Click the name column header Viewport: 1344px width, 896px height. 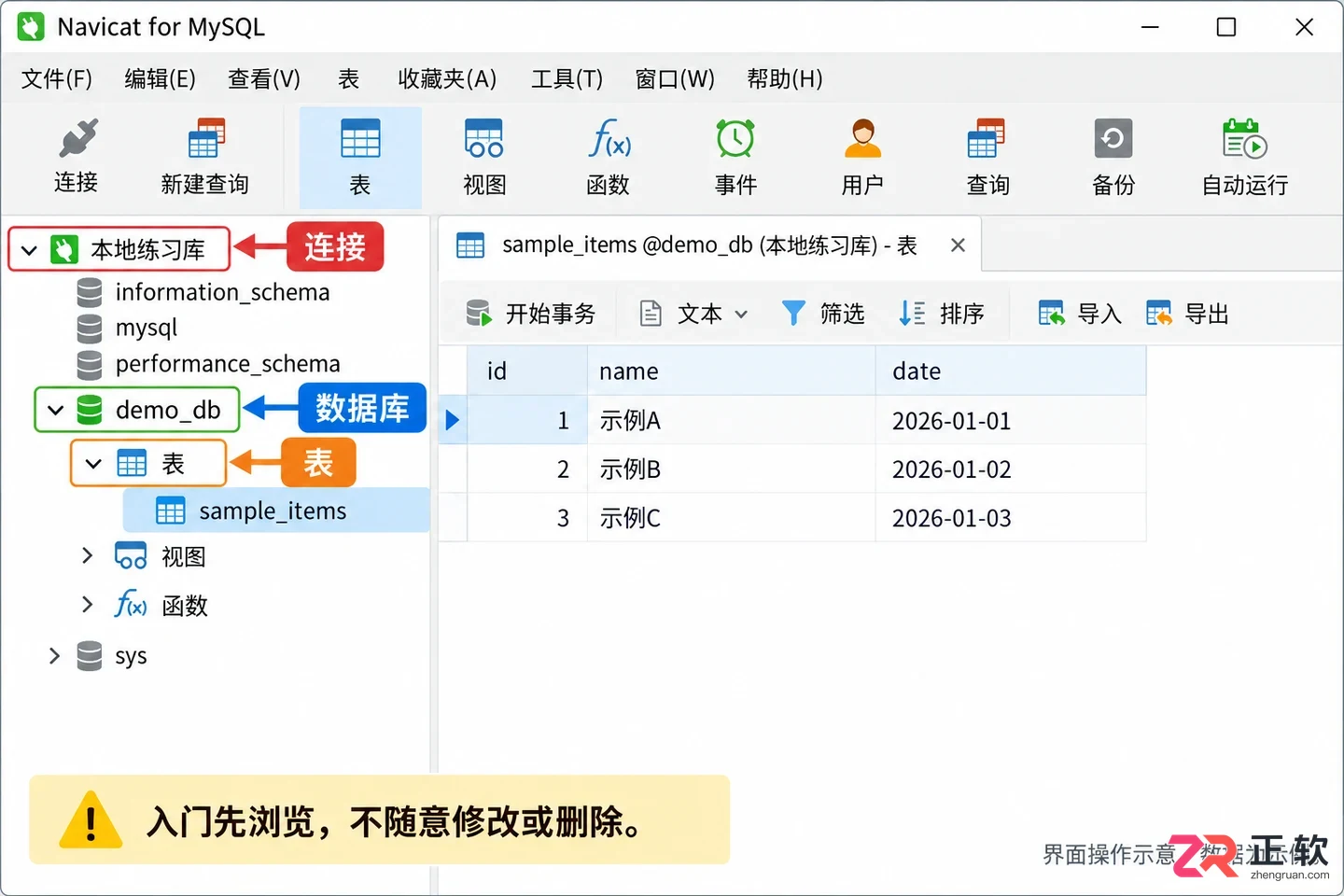click(732, 371)
